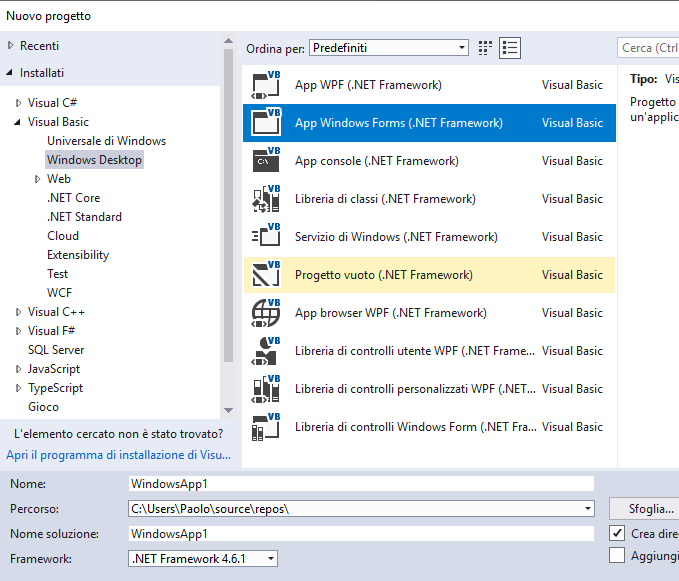Viewport: 679px width, 581px height.
Task: Select Windows Desktop category
Action: pos(94,160)
